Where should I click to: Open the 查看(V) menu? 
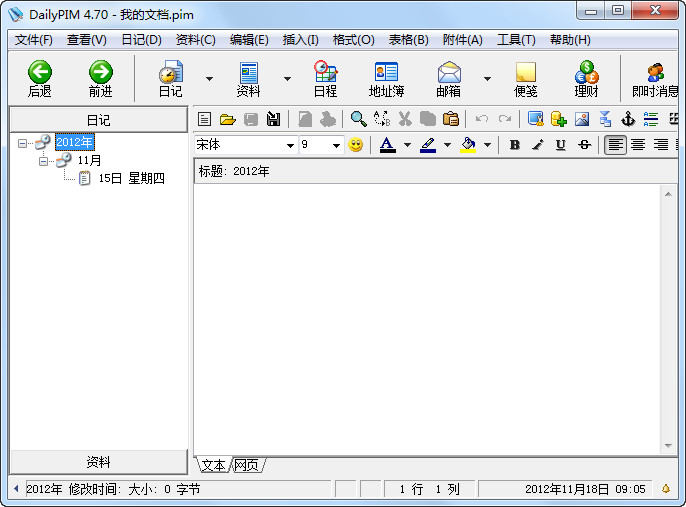click(87, 40)
